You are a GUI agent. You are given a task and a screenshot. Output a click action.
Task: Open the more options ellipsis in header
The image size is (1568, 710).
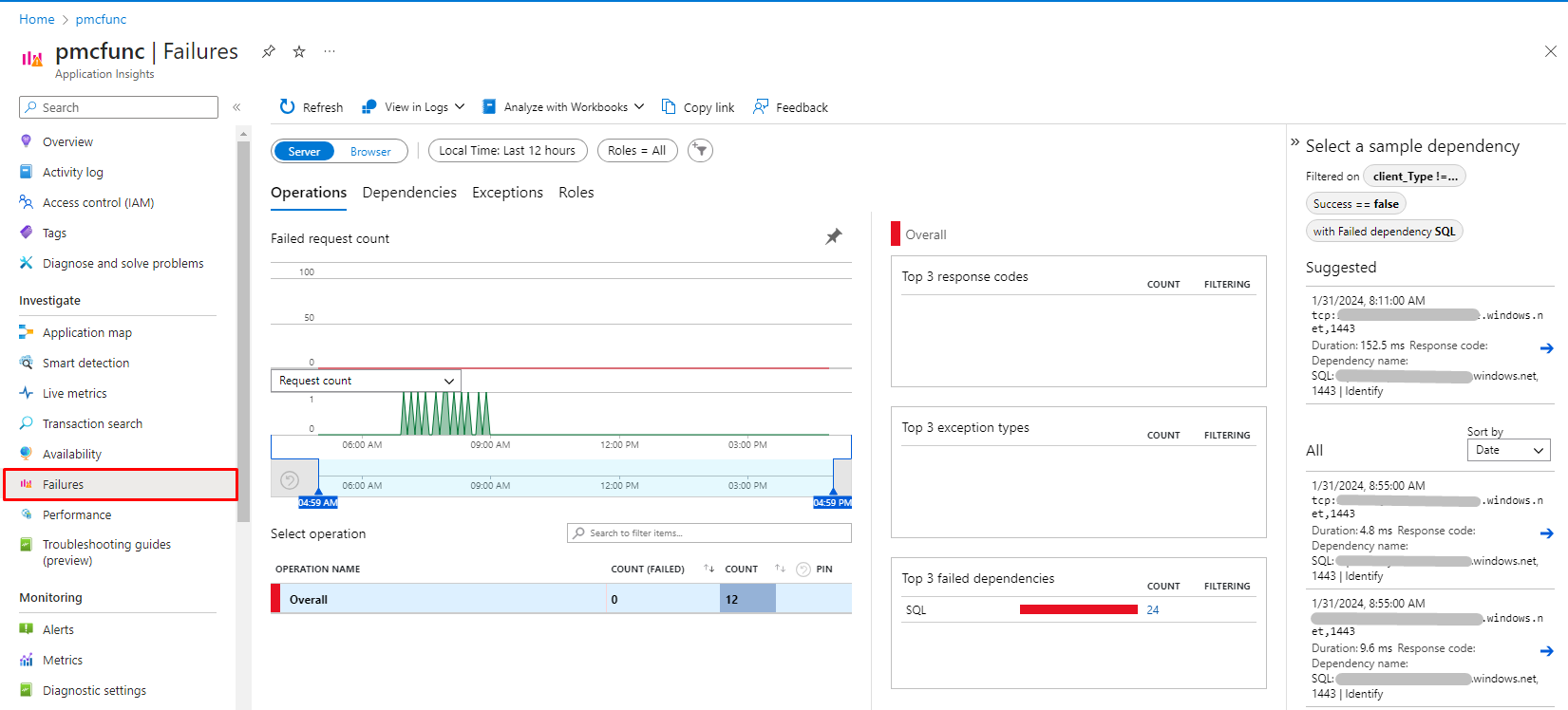pos(330,51)
